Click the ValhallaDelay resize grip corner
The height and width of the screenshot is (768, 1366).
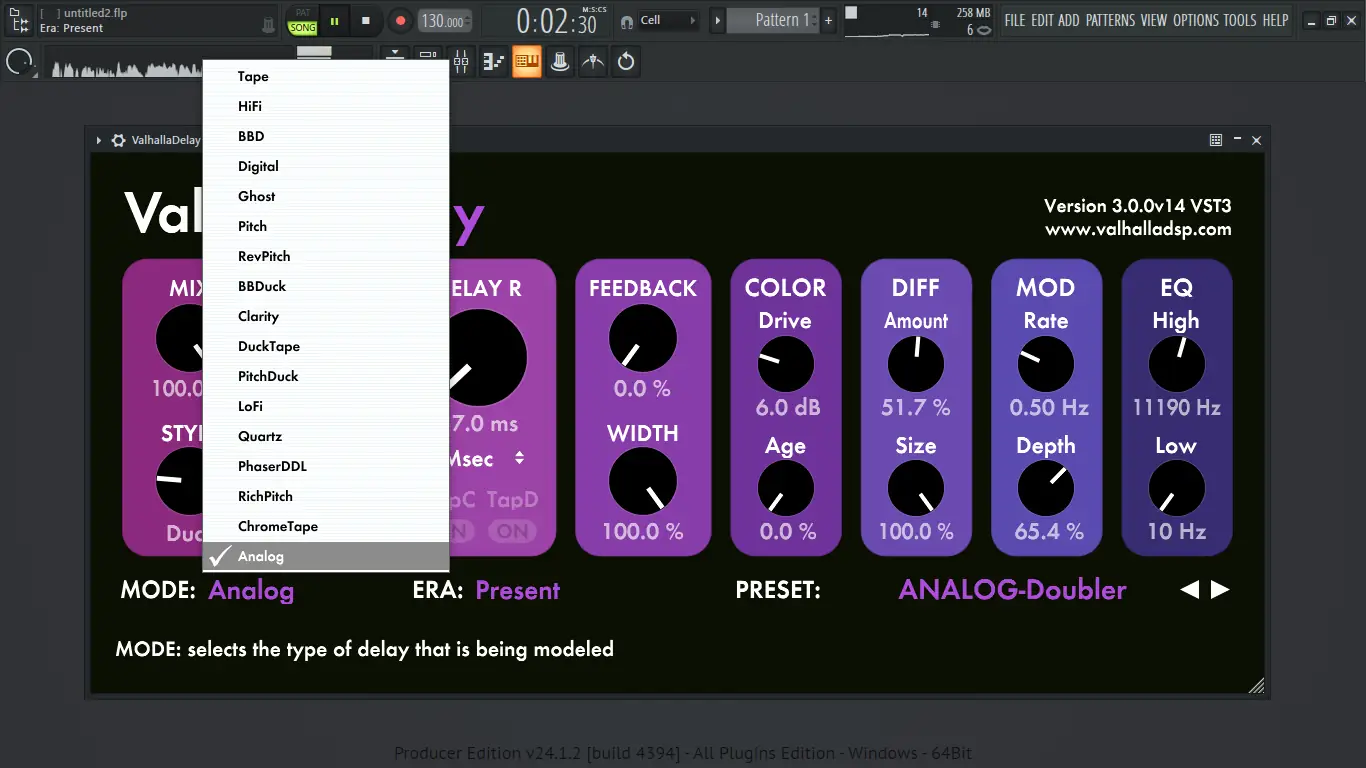coord(1257,685)
